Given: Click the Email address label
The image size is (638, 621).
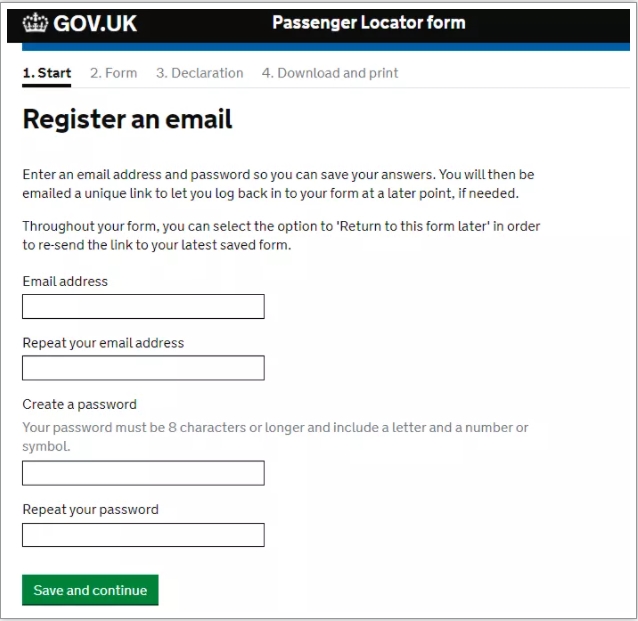Looking at the screenshot, I should click(65, 281).
